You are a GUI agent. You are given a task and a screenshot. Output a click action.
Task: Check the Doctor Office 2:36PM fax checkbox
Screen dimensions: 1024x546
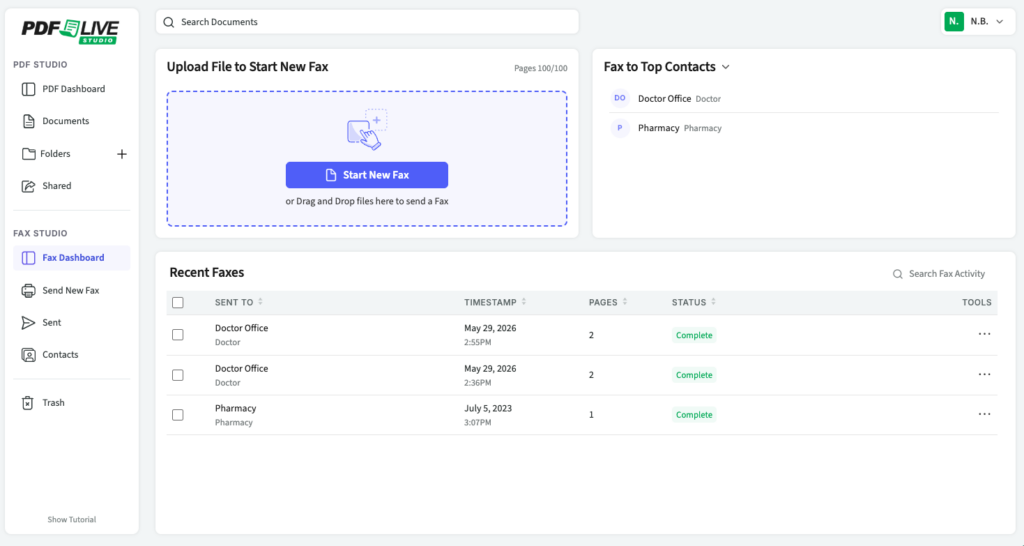[178, 375]
